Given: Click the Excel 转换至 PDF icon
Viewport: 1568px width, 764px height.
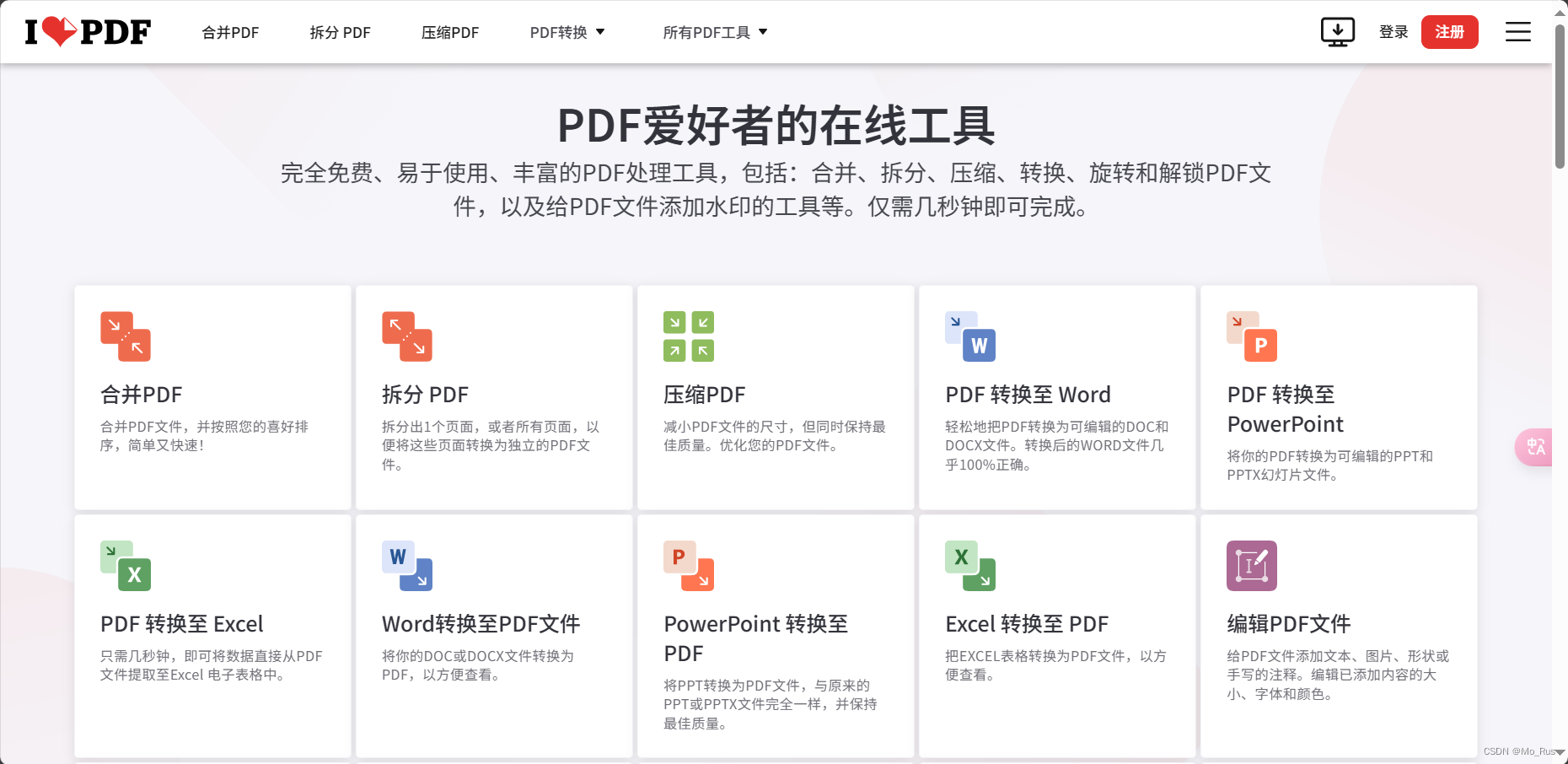Looking at the screenshot, I should pos(970,566).
